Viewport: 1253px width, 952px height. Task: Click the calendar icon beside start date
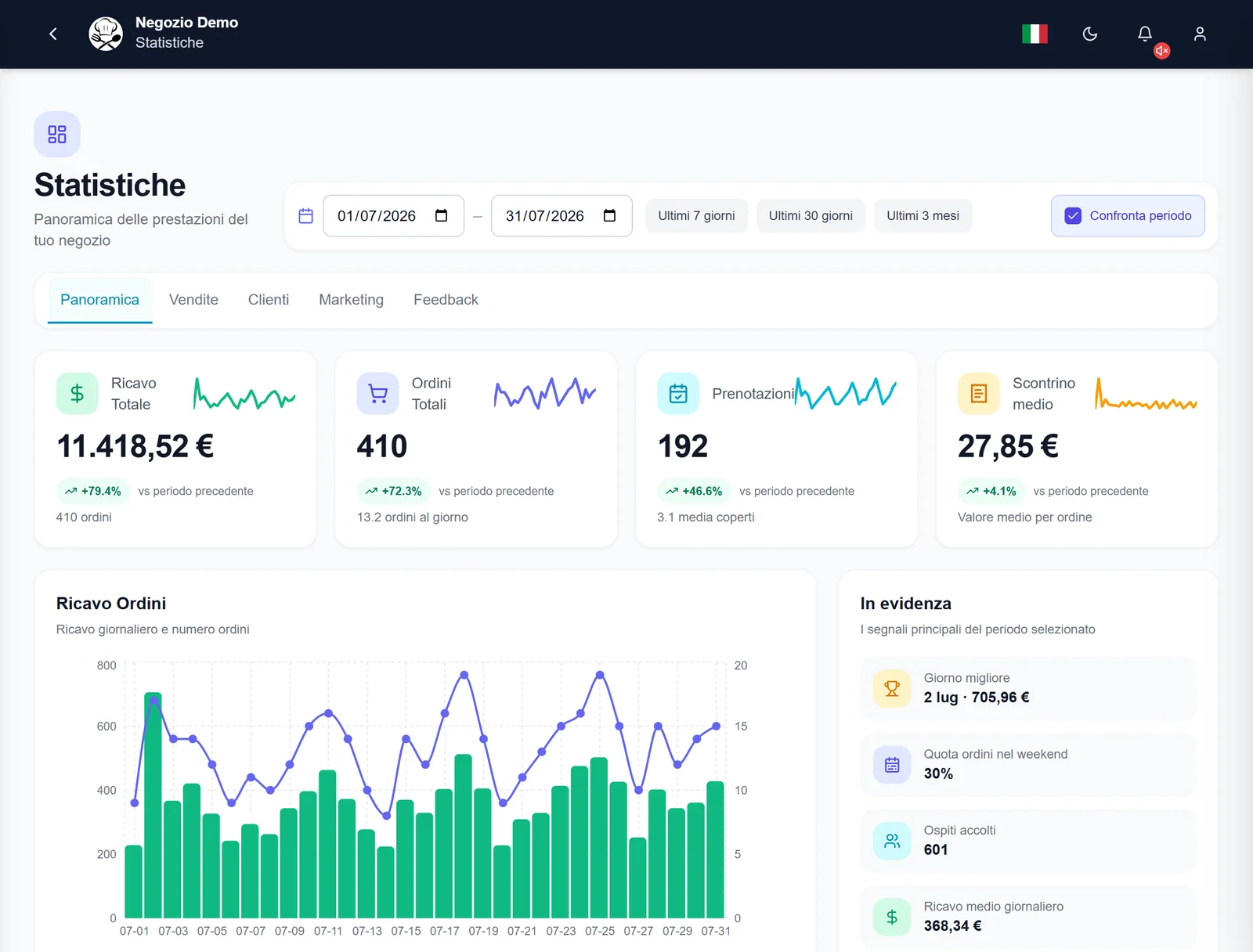[306, 216]
